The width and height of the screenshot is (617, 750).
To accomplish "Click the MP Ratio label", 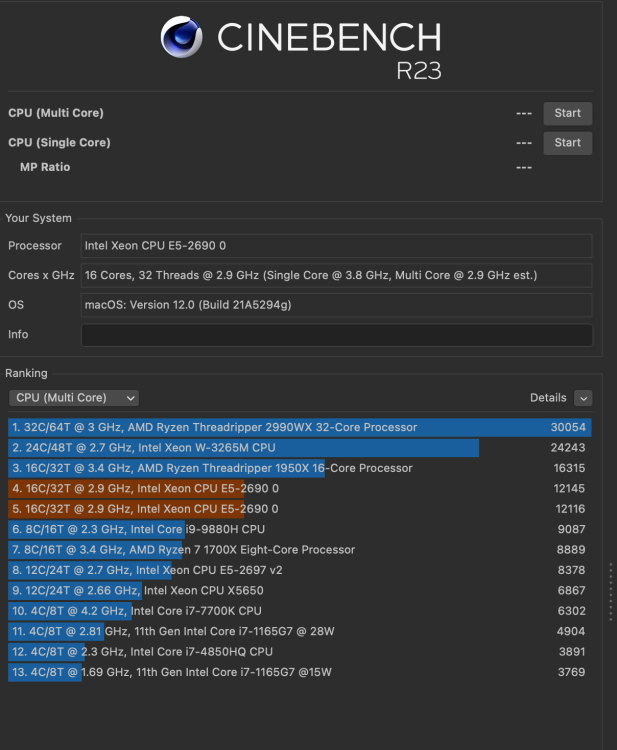I will [45, 167].
